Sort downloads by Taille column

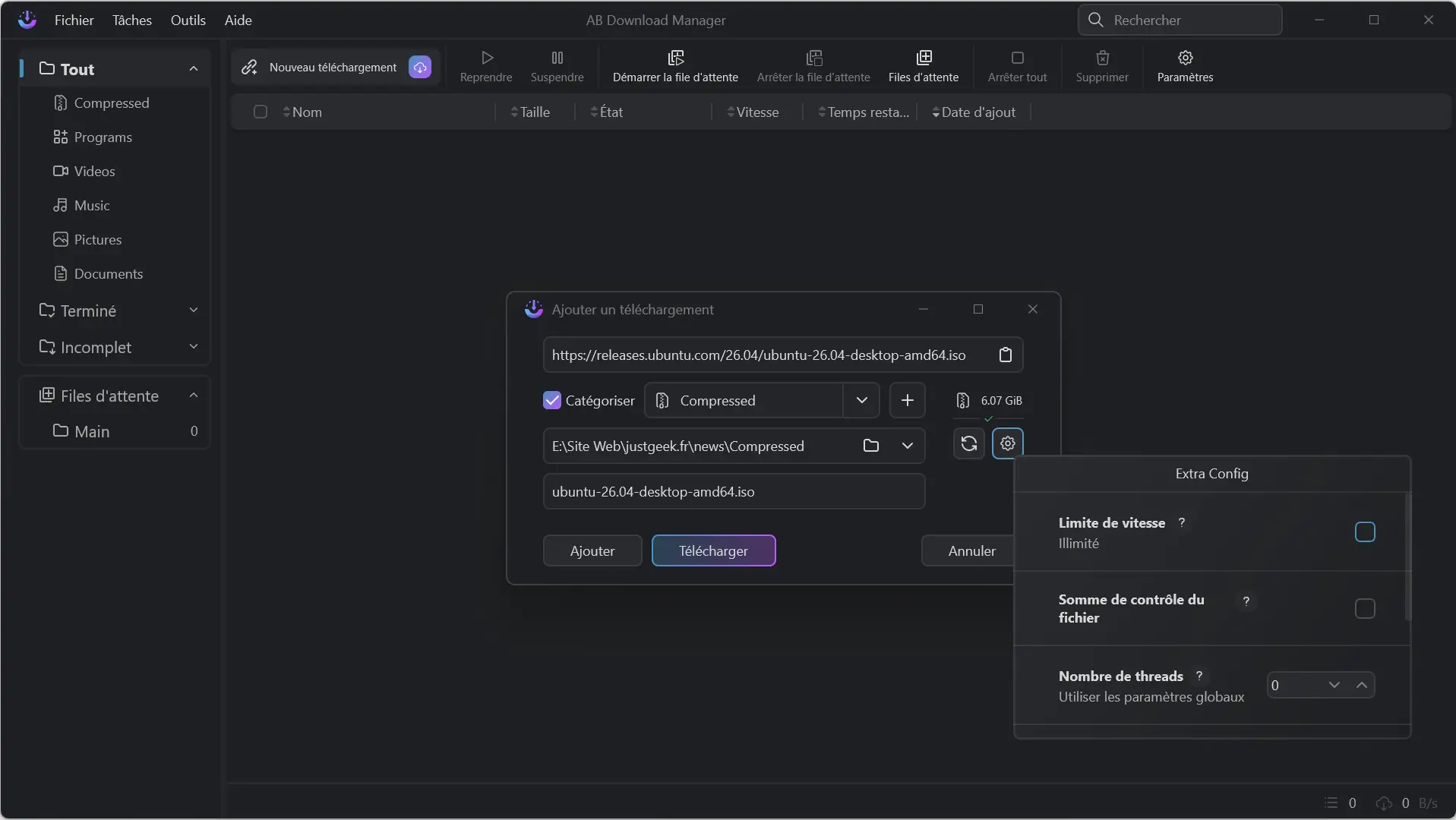(x=530, y=112)
